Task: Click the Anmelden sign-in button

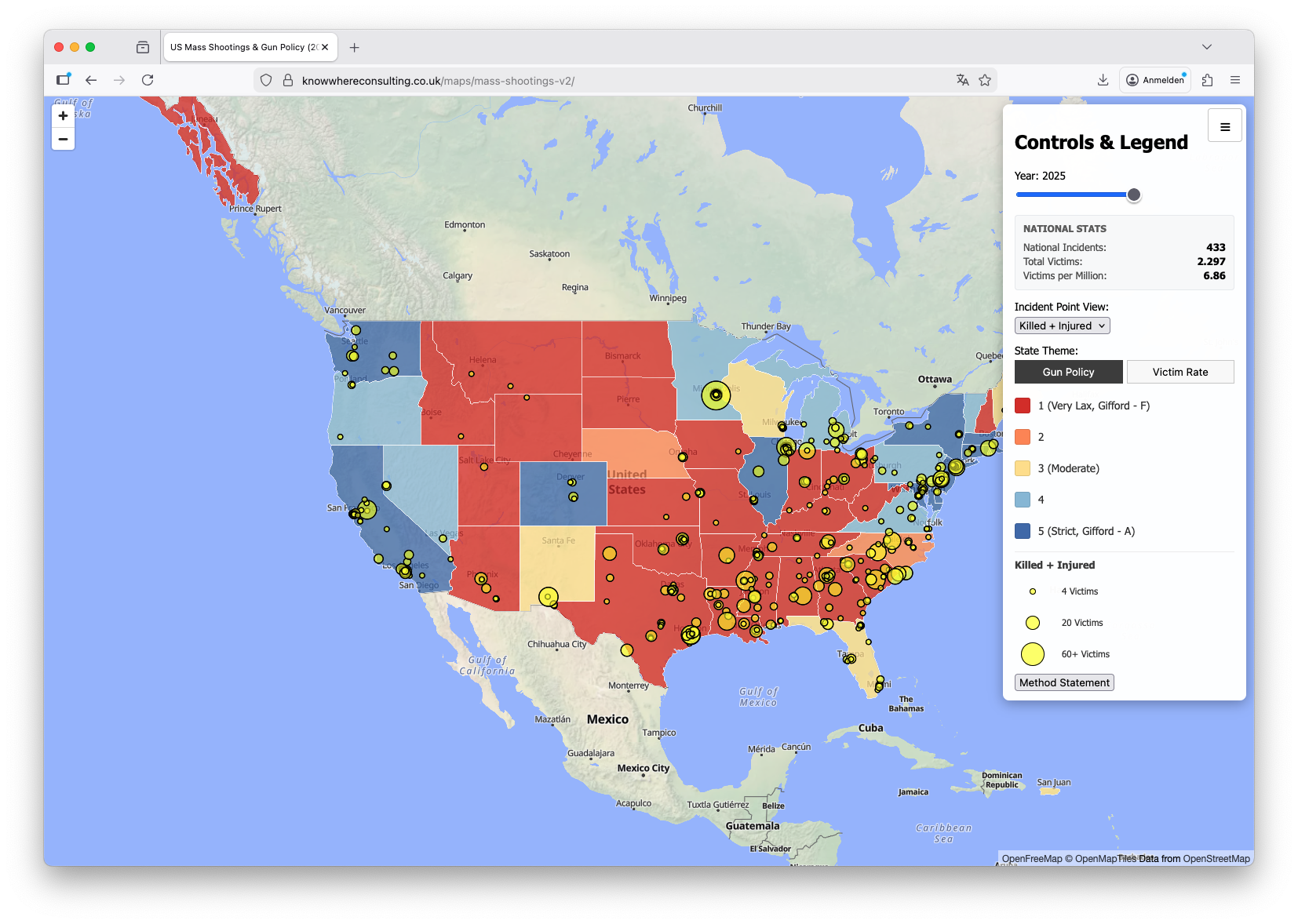Action: [x=1155, y=80]
